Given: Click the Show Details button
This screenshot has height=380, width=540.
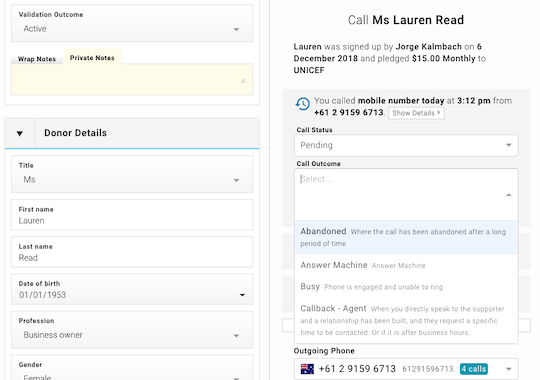Looking at the screenshot, I should click(x=416, y=113).
